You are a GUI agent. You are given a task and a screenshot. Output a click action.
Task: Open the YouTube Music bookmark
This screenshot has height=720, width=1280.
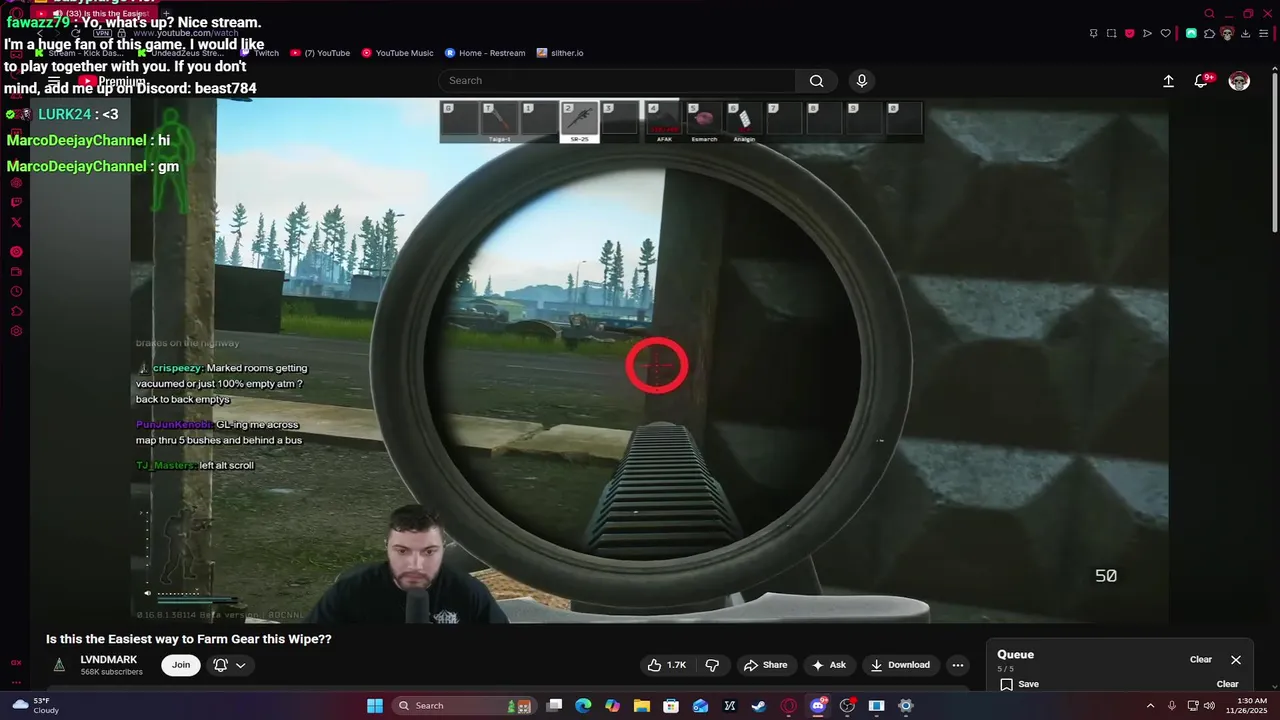pyautogui.click(x=398, y=53)
